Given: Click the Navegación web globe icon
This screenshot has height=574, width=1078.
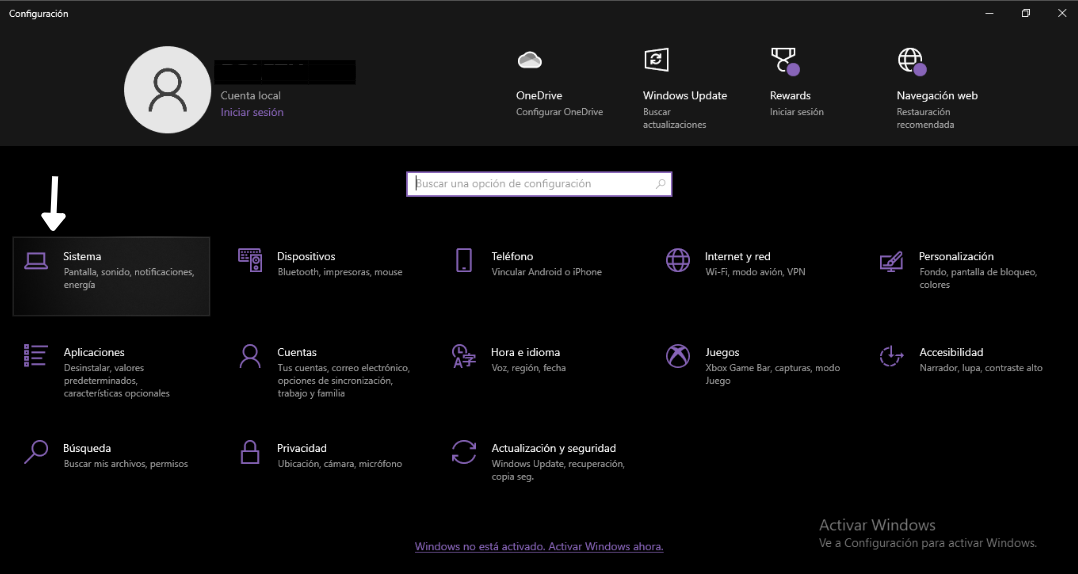Looking at the screenshot, I should click(912, 61).
